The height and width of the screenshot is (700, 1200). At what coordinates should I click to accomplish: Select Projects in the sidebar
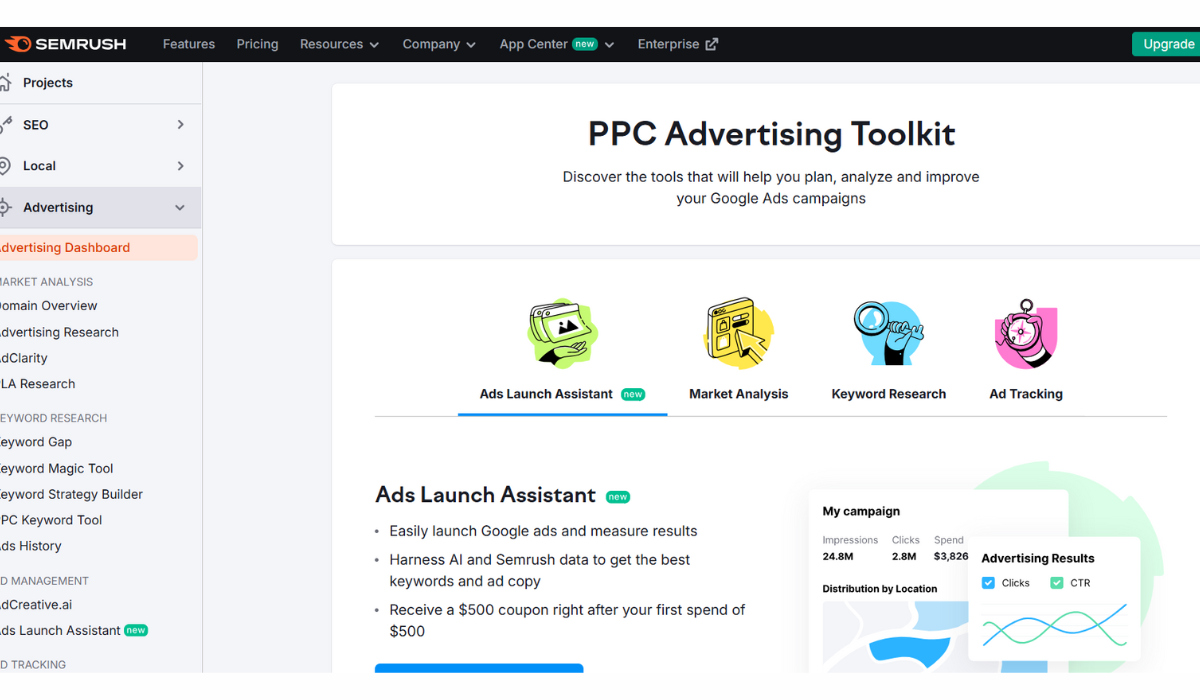pyautogui.click(x=48, y=83)
